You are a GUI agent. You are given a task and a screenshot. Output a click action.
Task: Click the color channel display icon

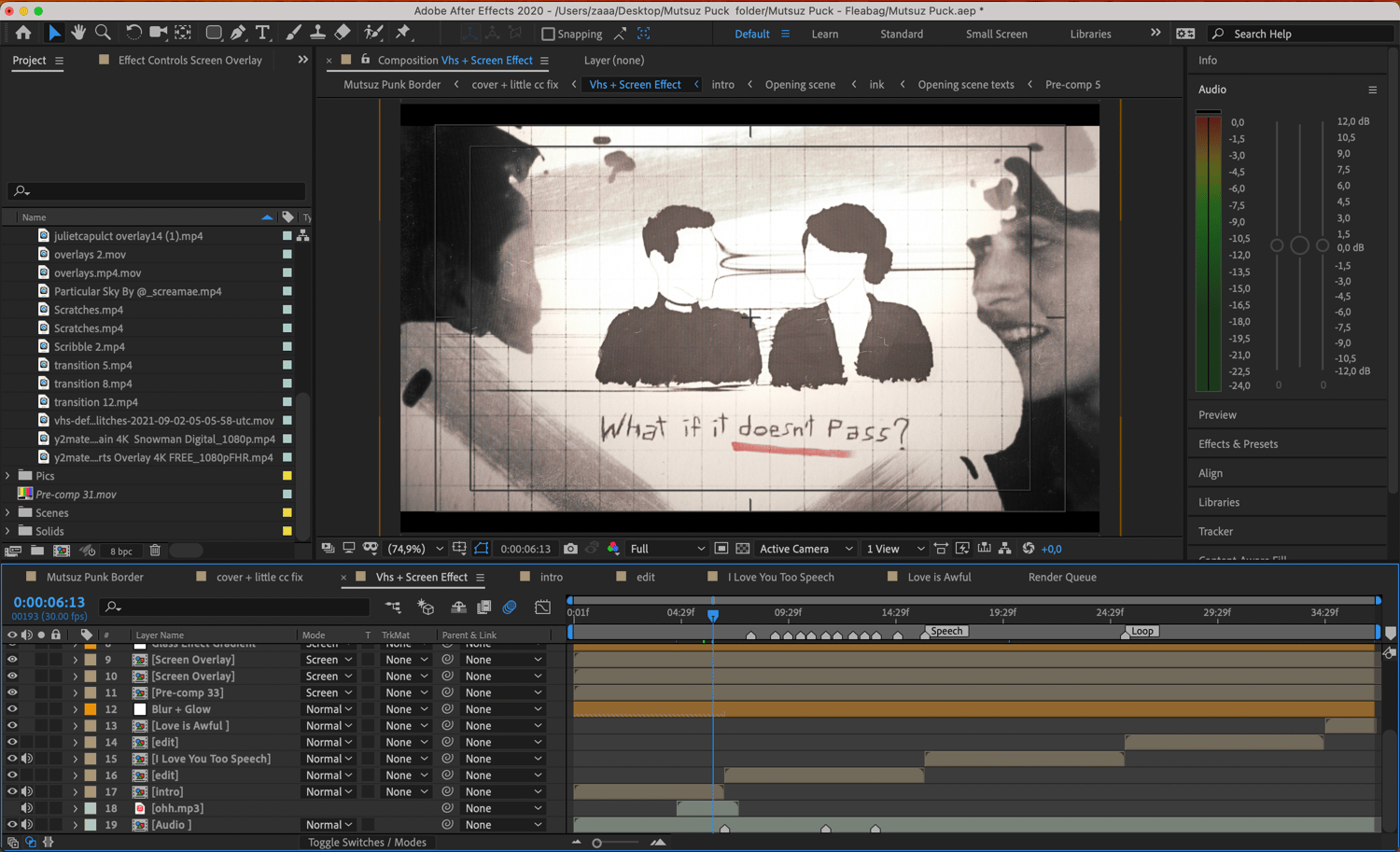pos(613,549)
